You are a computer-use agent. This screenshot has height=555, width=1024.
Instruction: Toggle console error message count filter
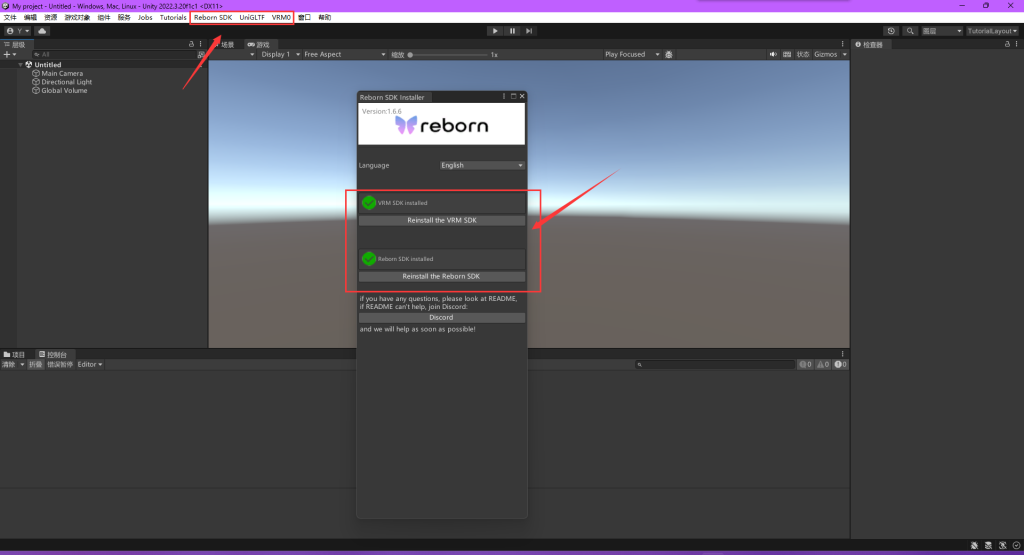click(x=840, y=364)
